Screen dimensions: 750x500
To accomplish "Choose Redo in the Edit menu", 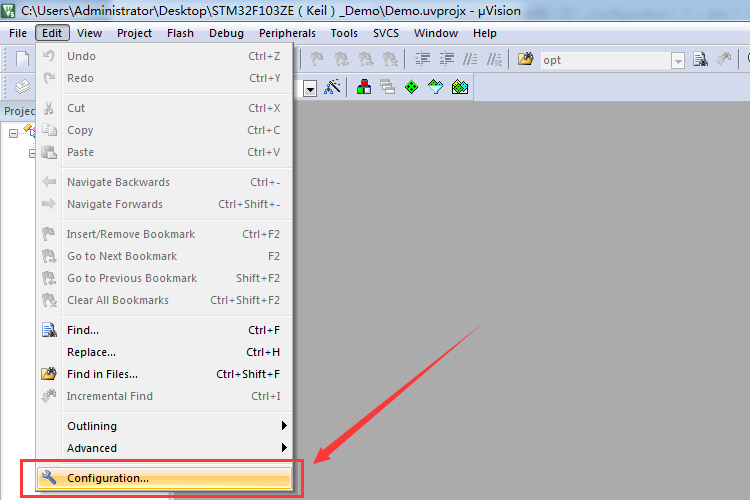I will pos(165,78).
